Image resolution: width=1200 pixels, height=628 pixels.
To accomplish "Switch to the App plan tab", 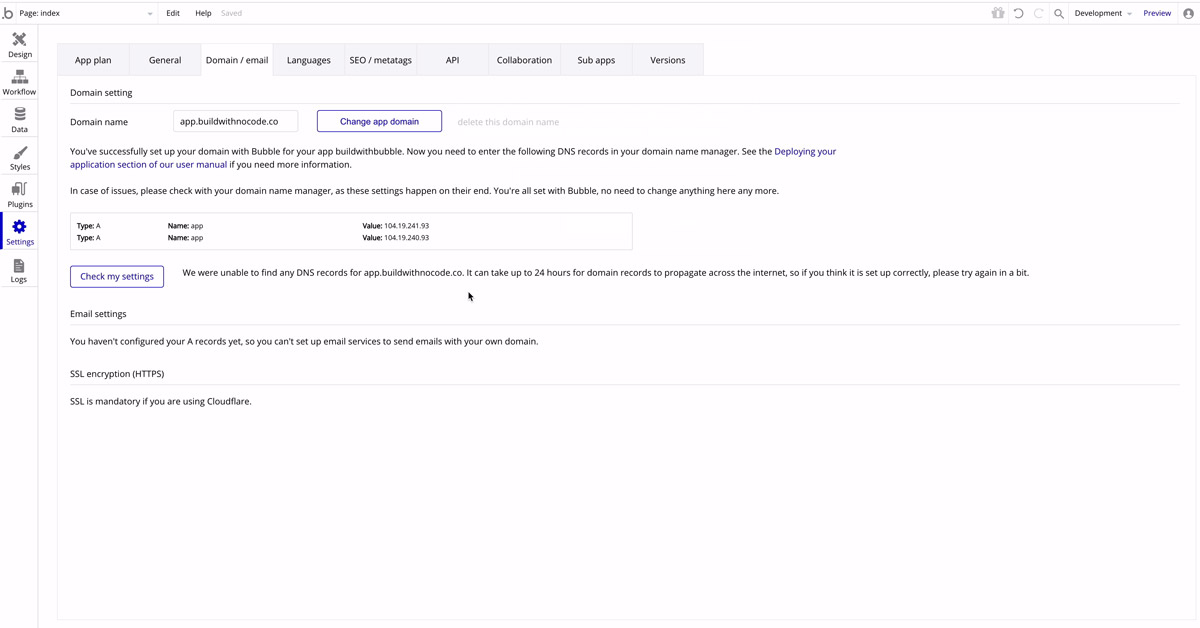I will (93, 60).
